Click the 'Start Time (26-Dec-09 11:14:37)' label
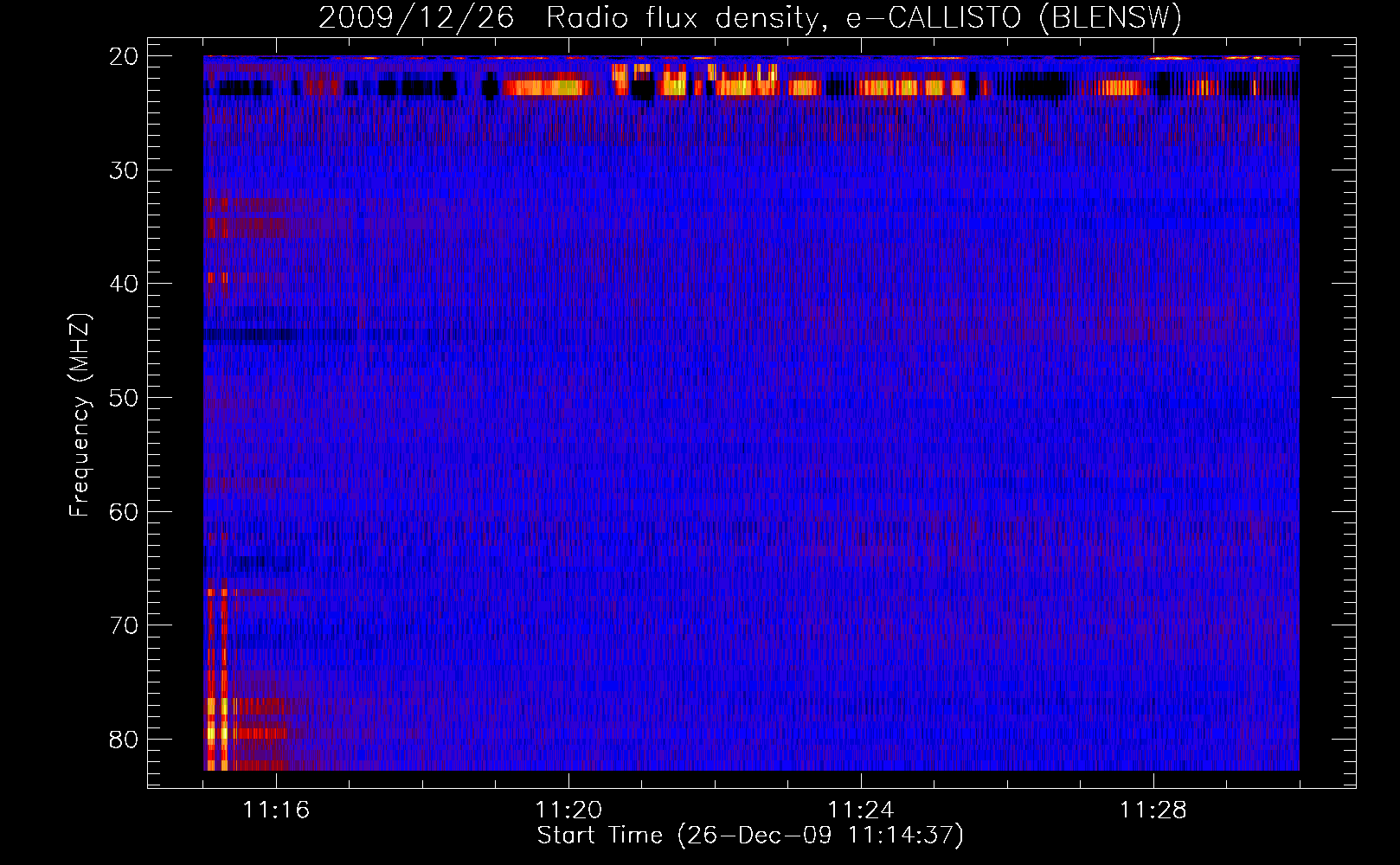The image size is (1400, 865). [x=750, y=836]
